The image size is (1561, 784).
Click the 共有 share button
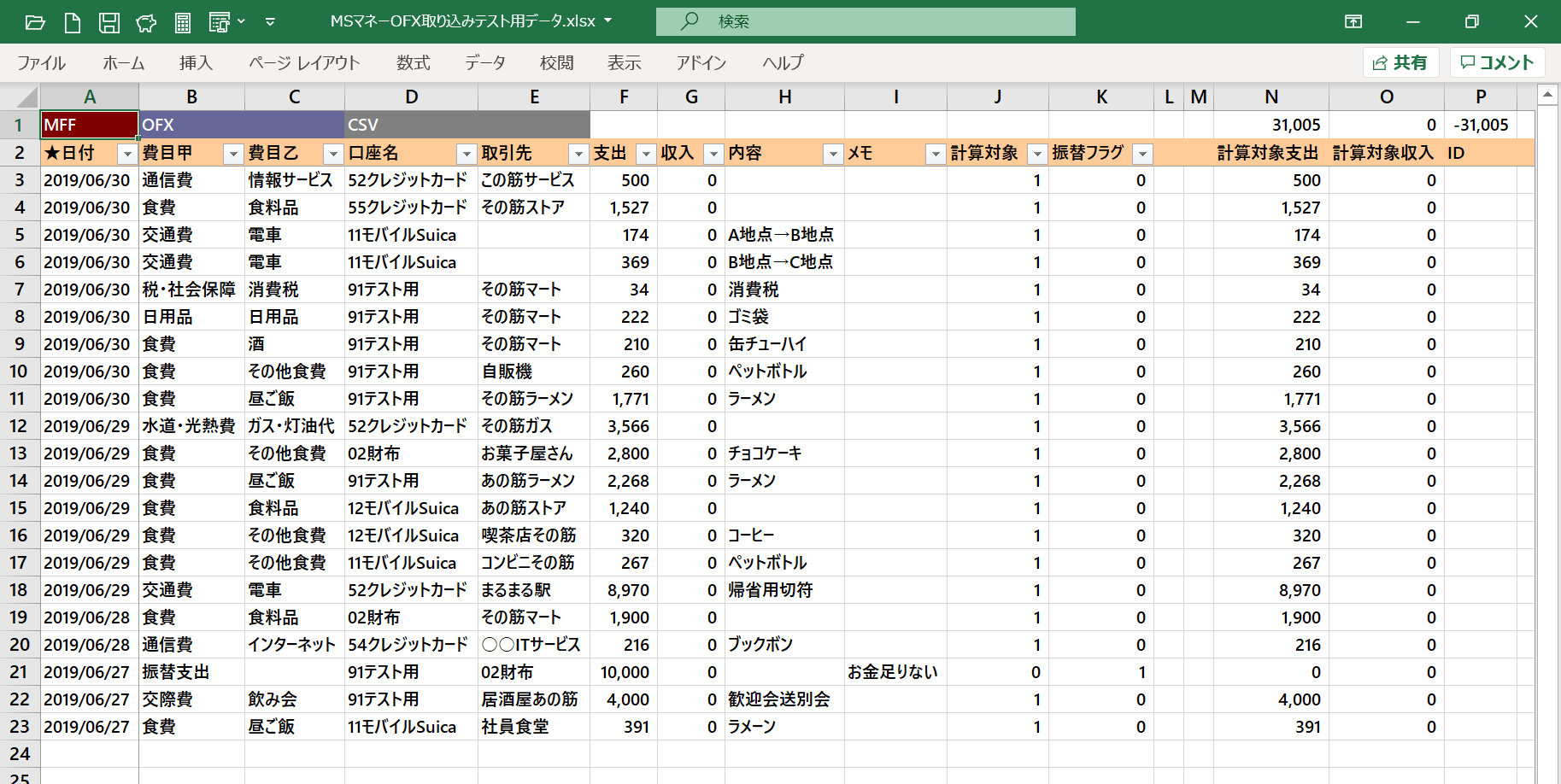[1401, 62]
